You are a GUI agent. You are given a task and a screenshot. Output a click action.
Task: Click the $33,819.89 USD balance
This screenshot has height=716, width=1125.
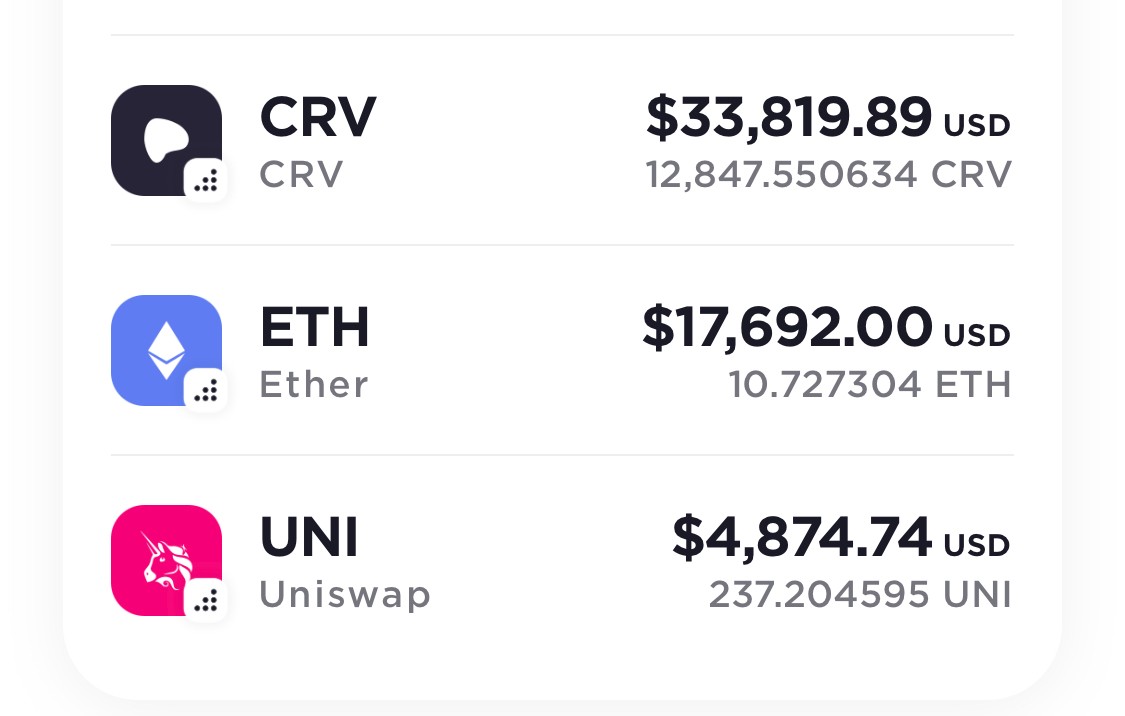[828, 117]
